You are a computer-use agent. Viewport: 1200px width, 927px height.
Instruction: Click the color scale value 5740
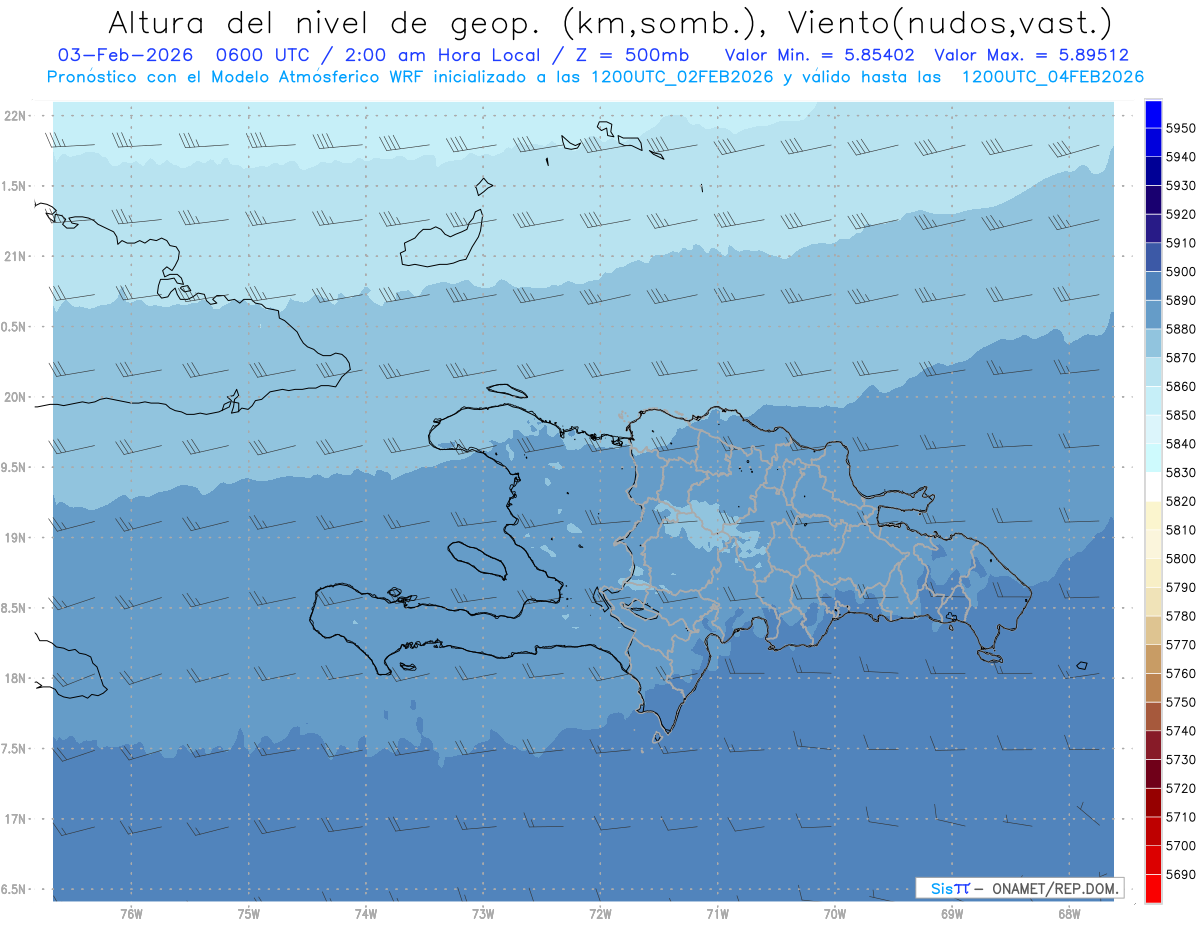[x=1180, y=731]
